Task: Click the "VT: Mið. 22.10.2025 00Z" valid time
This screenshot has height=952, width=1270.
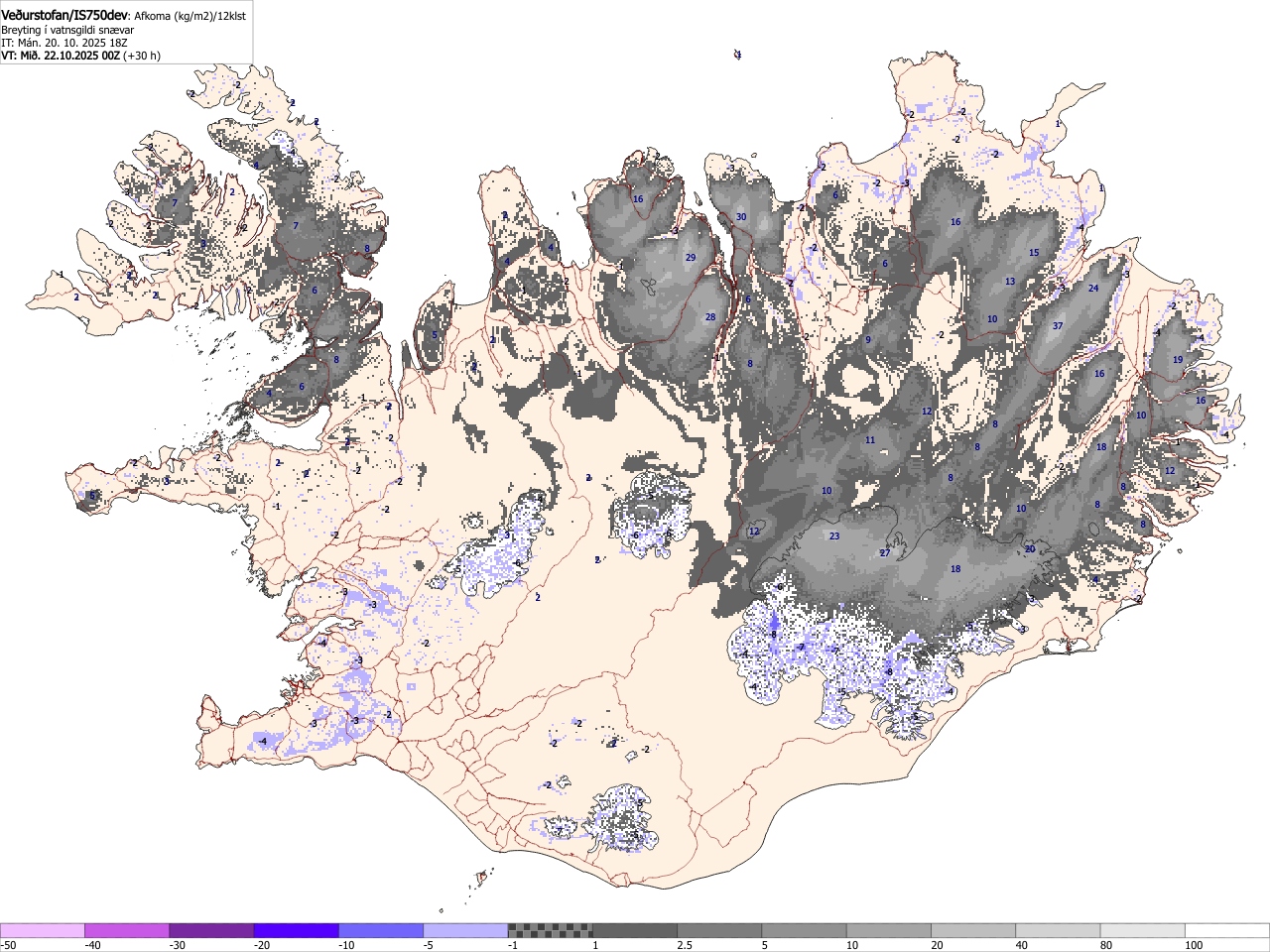Action: tap(61, 56)
